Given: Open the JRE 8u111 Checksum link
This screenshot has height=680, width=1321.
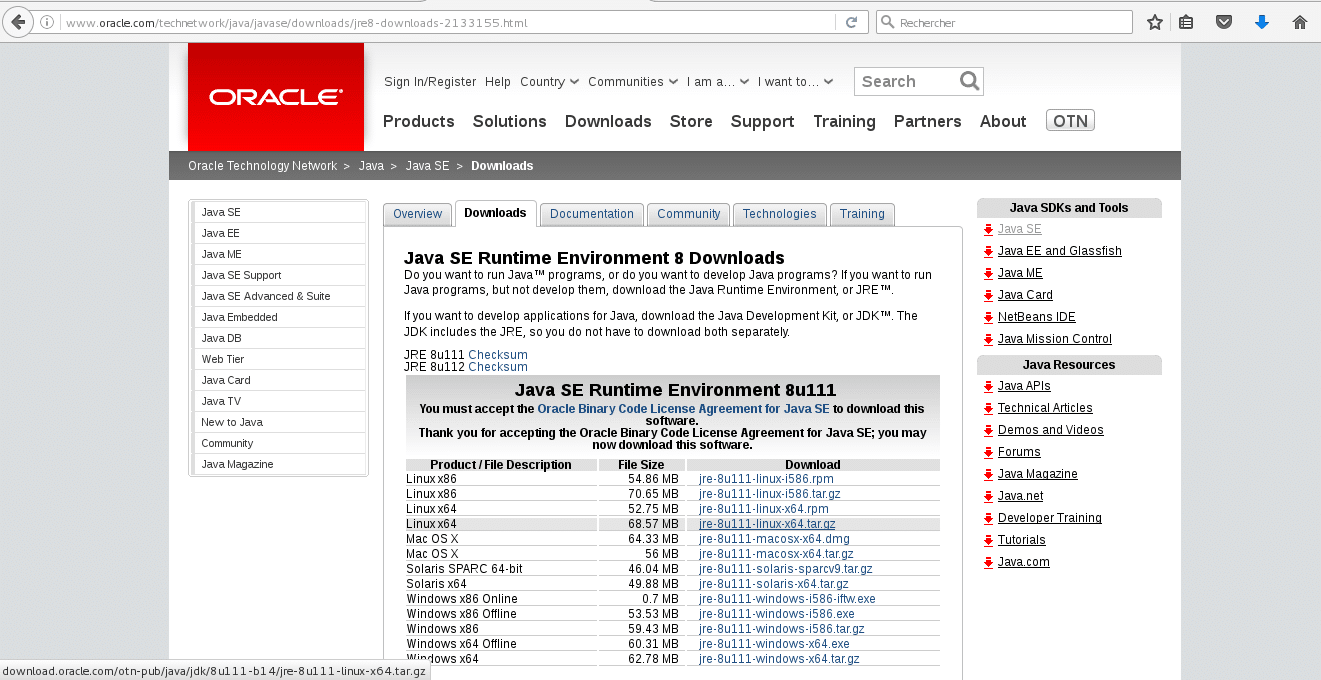Looking at the screenshot, I should coord(498,355).
